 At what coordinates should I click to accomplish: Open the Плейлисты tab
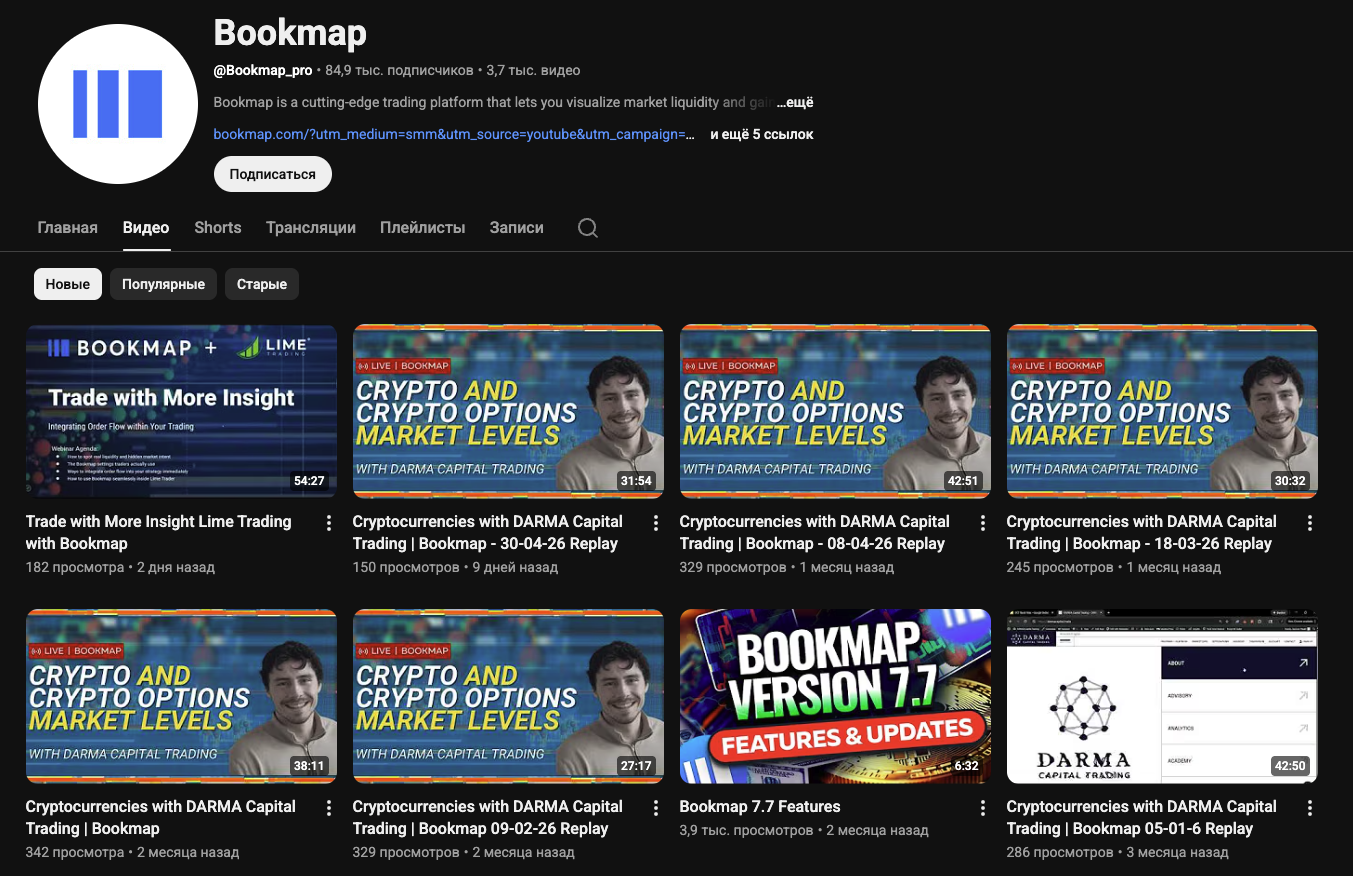point(423,227)
